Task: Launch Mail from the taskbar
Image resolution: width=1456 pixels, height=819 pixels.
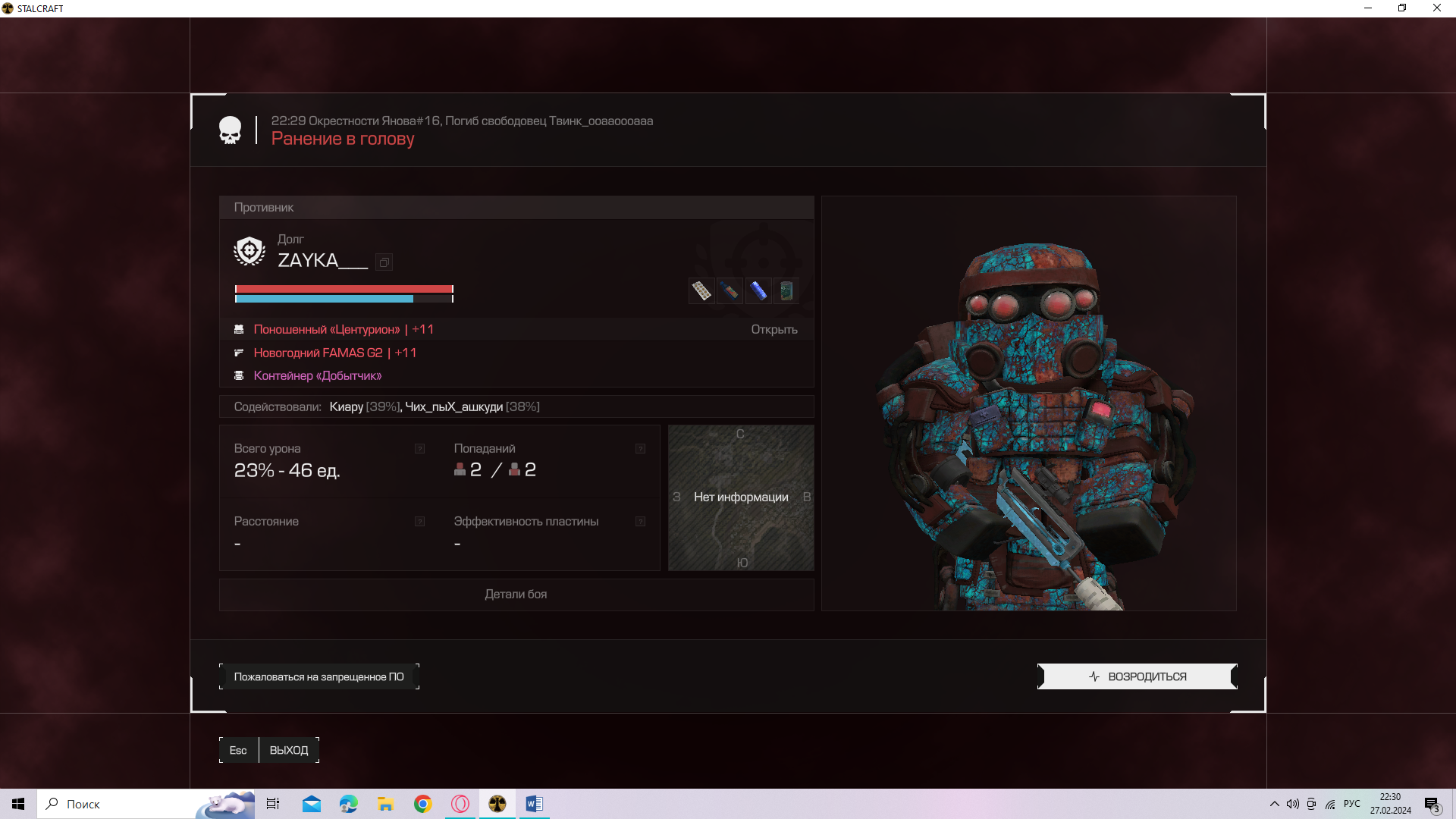Action: (311, 804)
